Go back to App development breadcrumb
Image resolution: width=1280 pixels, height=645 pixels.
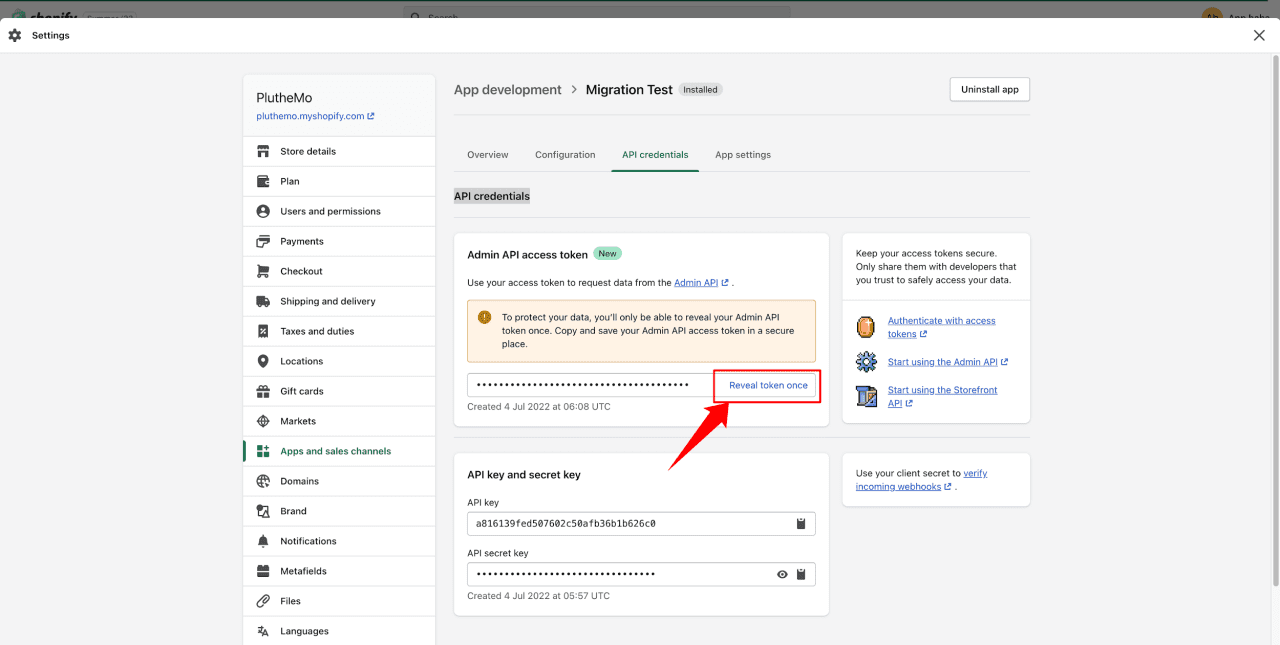pos(508,90)
